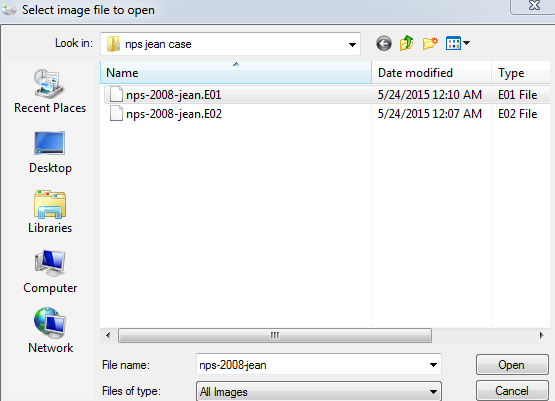Click the dialog title bar icon
The width and height of the screenshot is (555, 401).
tap(9, 10)
